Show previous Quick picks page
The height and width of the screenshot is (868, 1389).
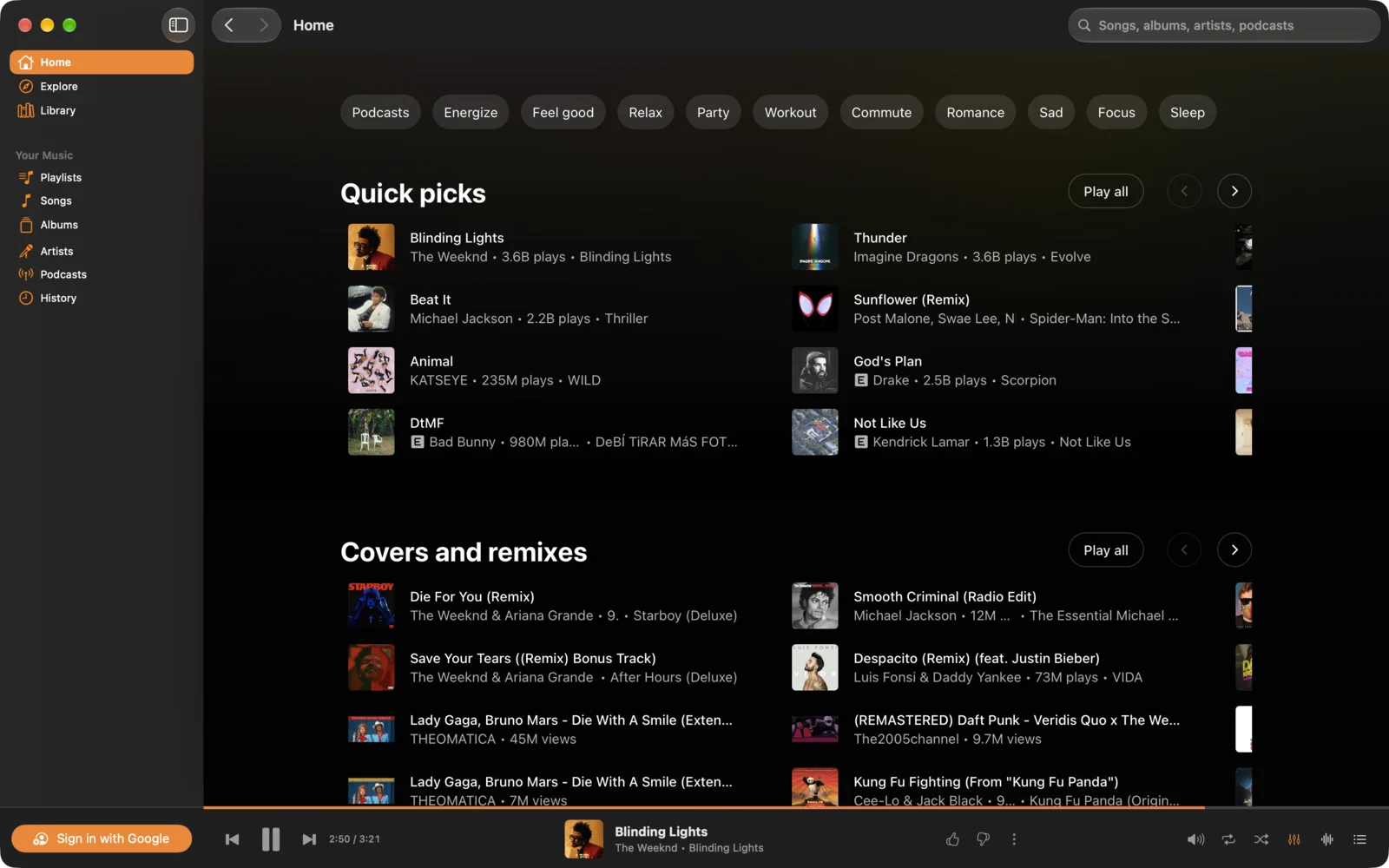1184,191
